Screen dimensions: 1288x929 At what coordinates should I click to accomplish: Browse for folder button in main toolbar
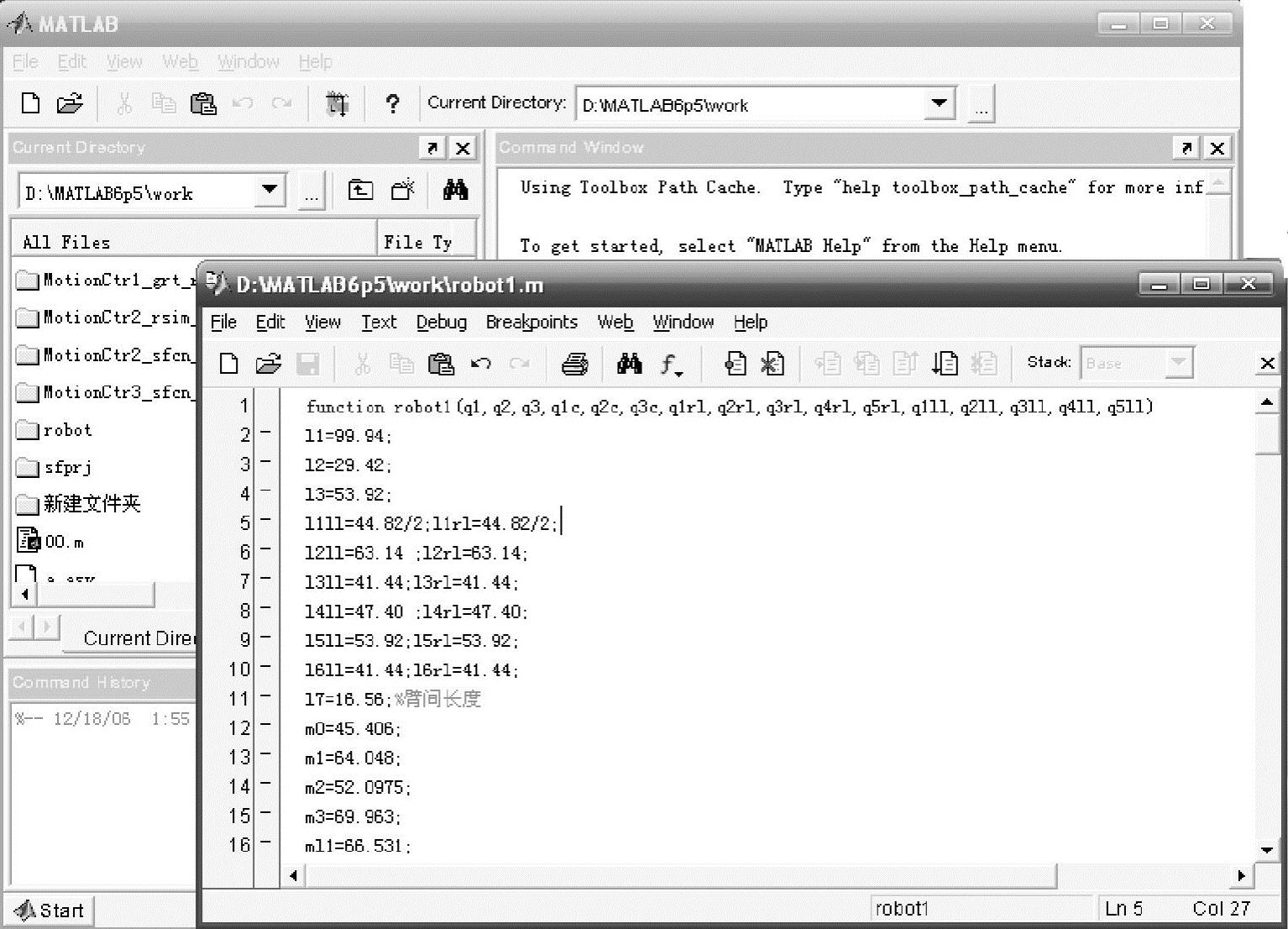982,105
